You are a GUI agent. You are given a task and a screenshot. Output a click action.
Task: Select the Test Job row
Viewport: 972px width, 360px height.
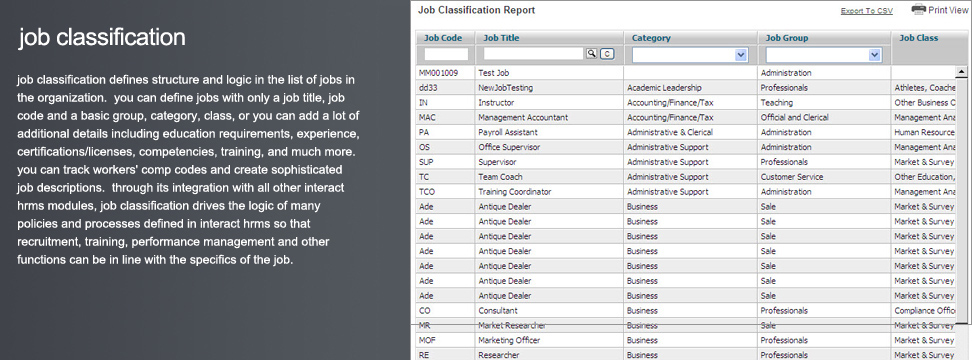pos(685,72)
